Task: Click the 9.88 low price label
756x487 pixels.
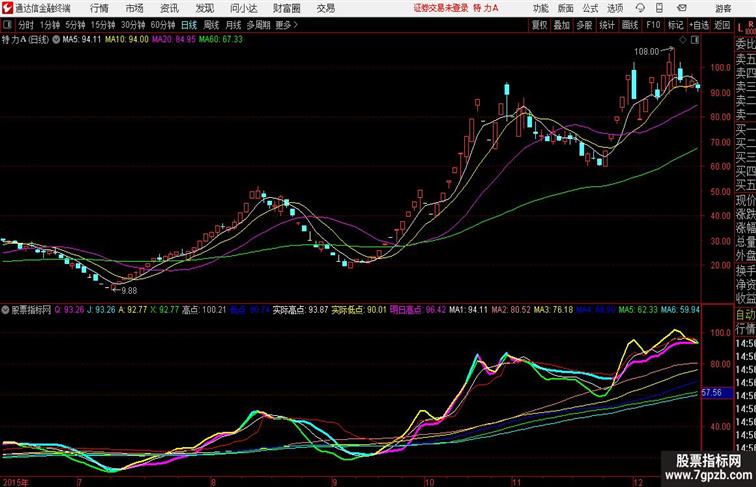Action: [x=129, y=291]
